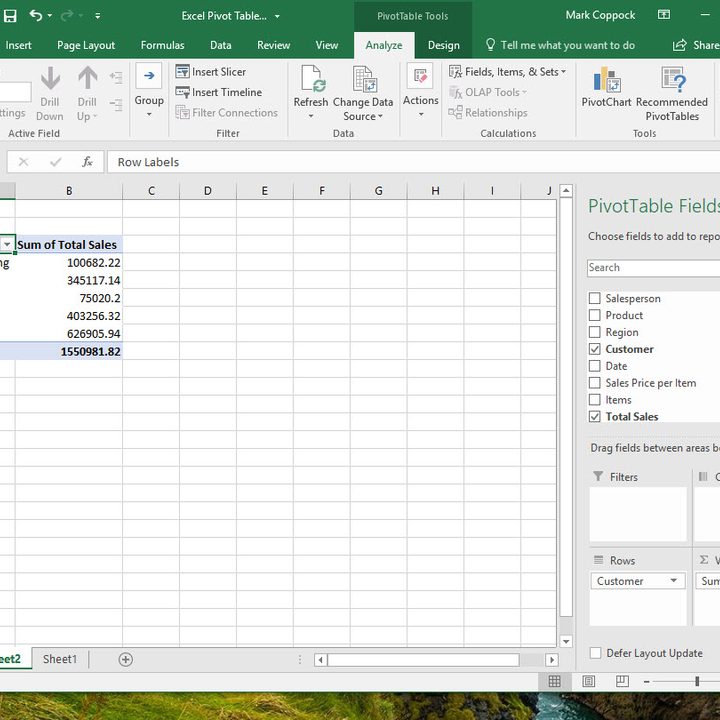Switch to Page Break Preview icon

[622, 681]
